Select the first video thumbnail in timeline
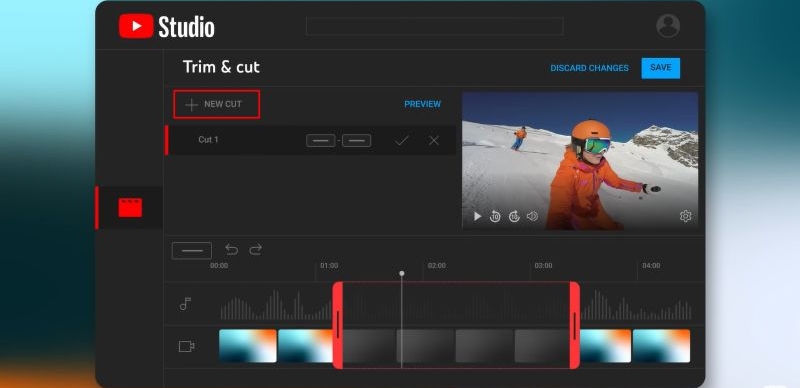Screen dimensions: 800x388 click(248, 346)
